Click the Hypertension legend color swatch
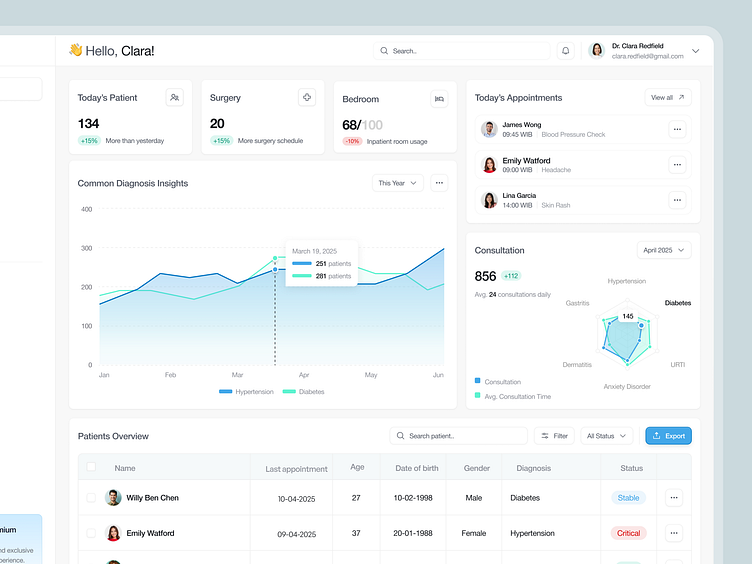The image size is (752, 564). (225, 392)
